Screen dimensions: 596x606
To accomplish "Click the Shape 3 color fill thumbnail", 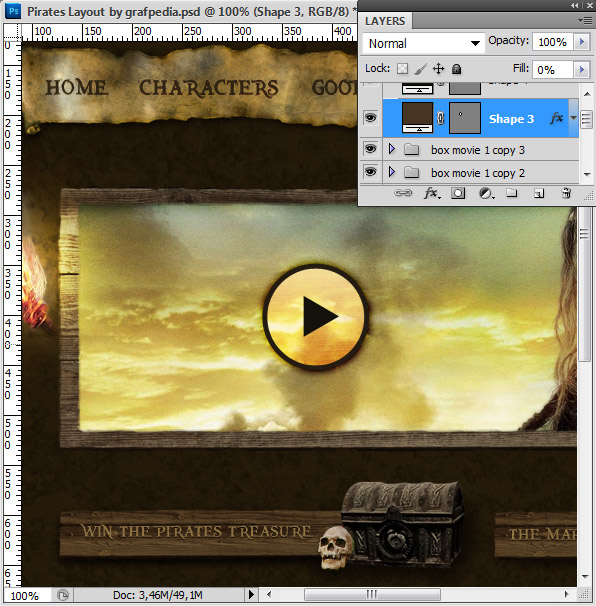I will pyautogui.click(x=417, y=117).
